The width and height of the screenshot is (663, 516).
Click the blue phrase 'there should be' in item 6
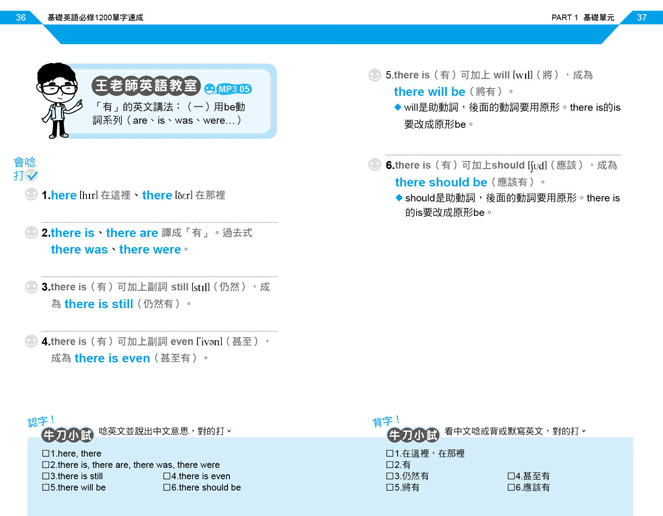pyautogui.click(x=441, y=182)
